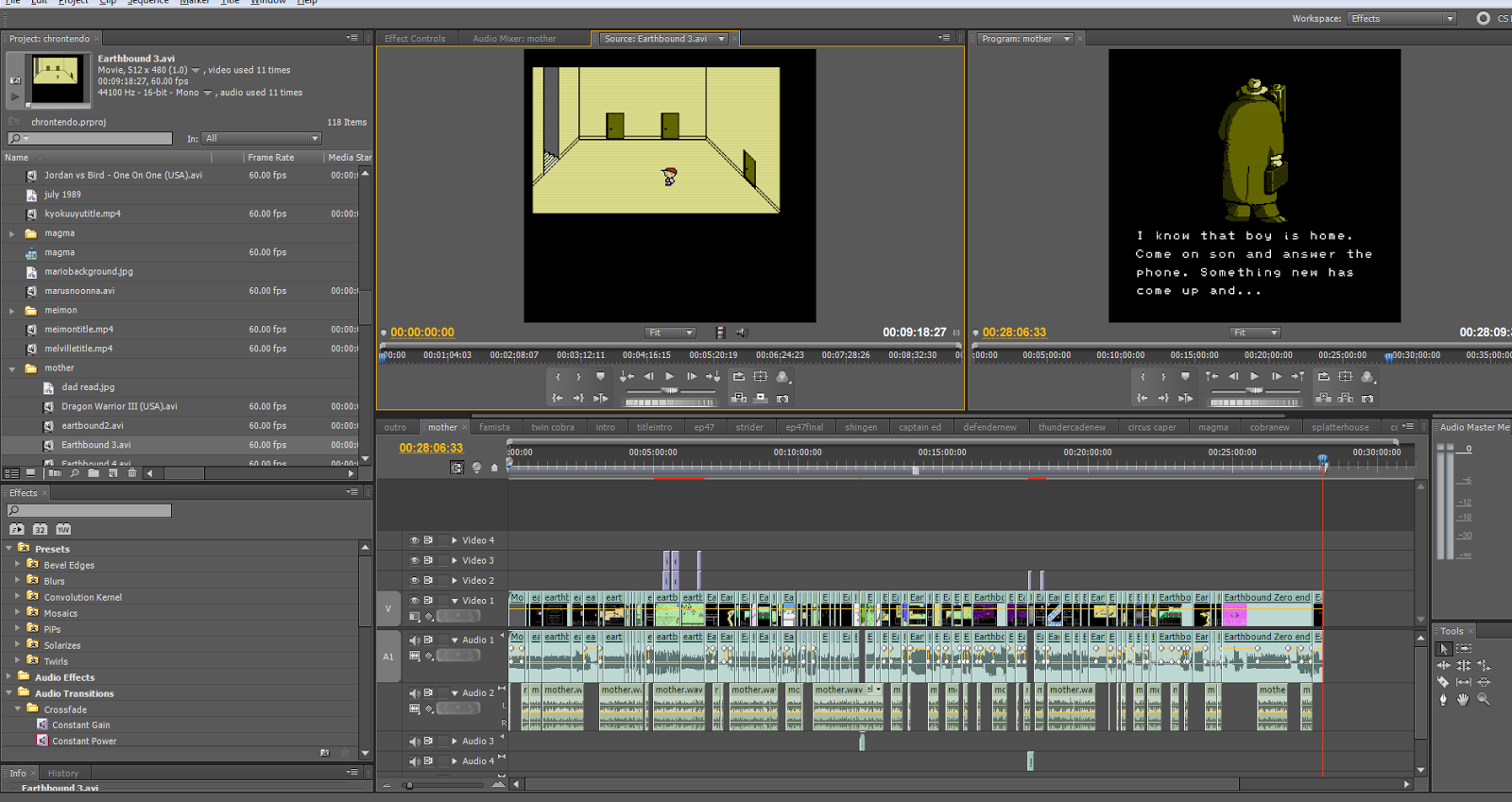Select Constant Power audio transition
Image resolution: width=1512 pixels, height=802 pixels.
[x=84, y=742]
